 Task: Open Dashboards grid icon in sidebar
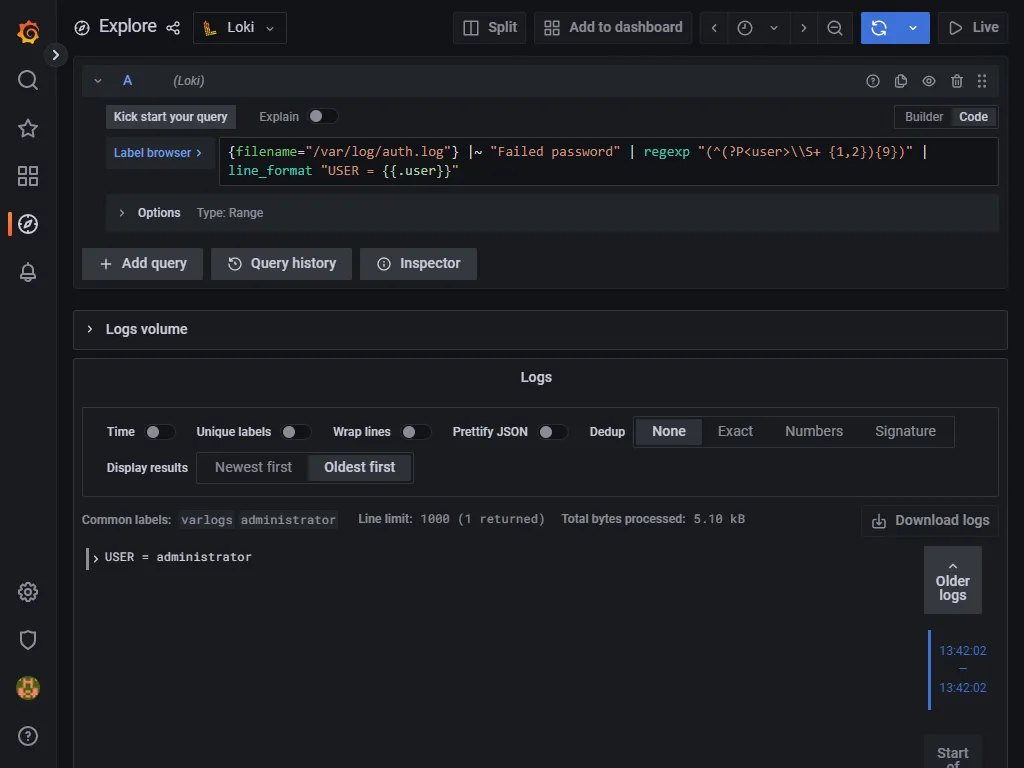coord(28,176)
